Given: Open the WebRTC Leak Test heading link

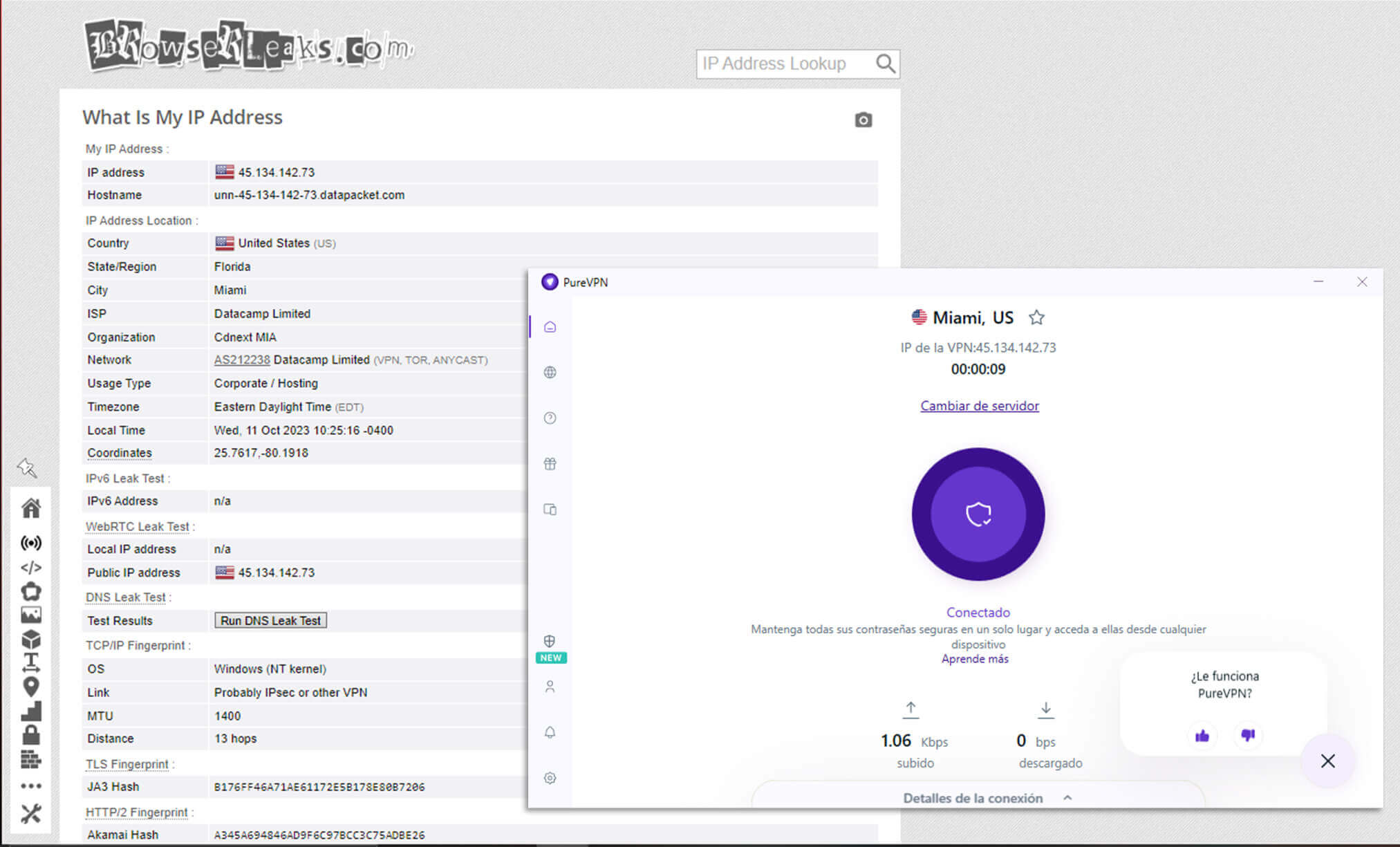Looking at the screenshot, I should pos(138,526).
